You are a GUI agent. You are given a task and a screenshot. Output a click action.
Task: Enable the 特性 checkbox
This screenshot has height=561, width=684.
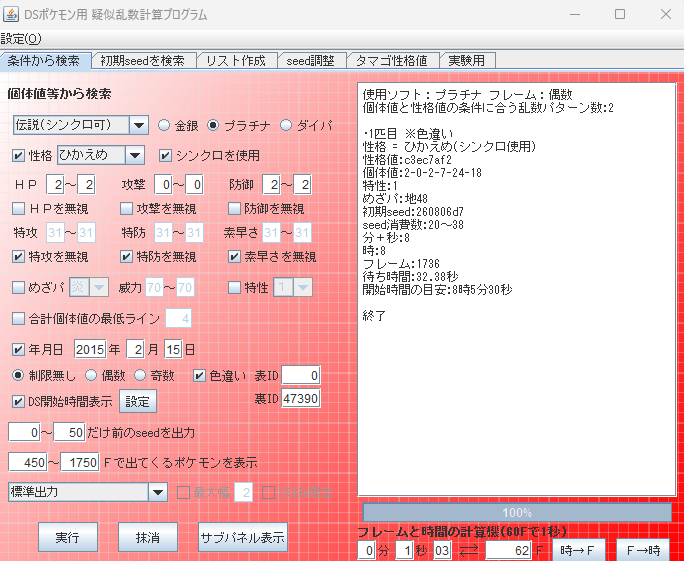coord(234,287)
